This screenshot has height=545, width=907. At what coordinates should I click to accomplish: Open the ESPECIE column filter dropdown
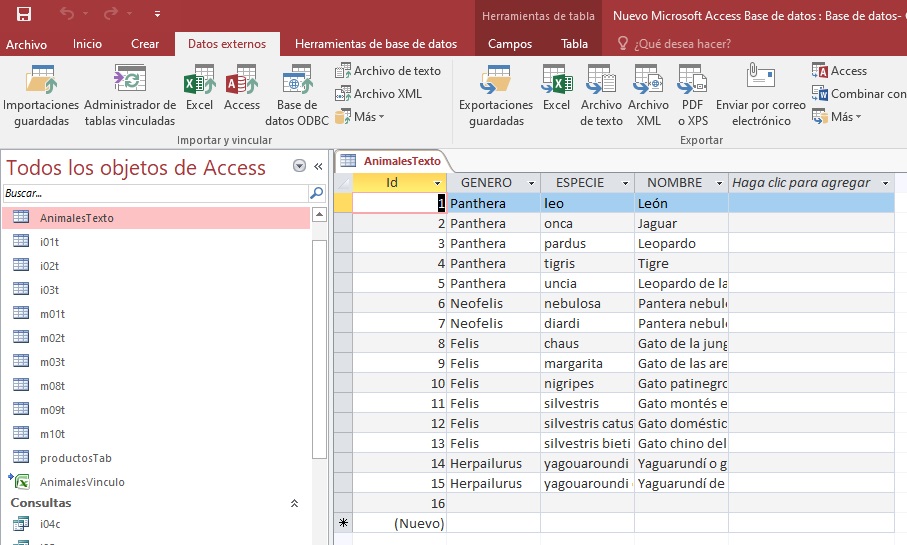click(625, 183)
